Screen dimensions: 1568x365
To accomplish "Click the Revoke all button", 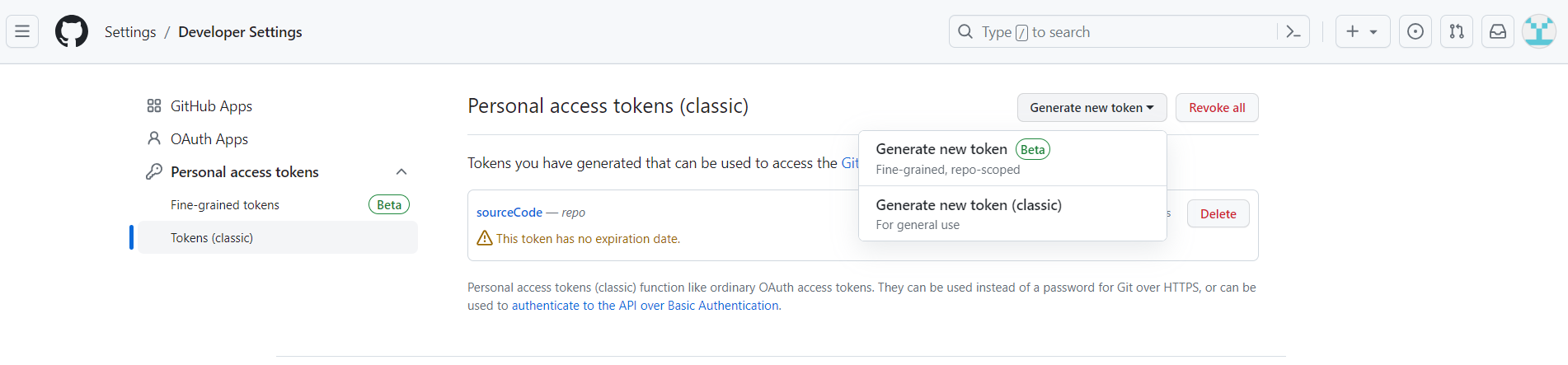I will pos(1217,108).
